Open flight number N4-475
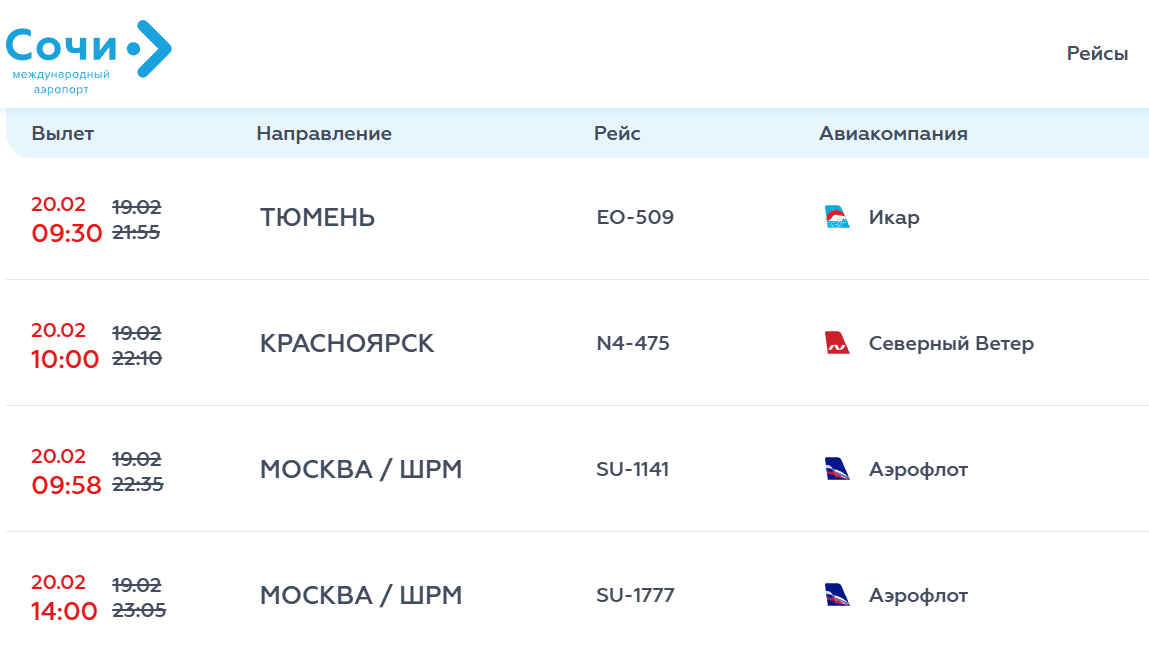 click(633, 343)
